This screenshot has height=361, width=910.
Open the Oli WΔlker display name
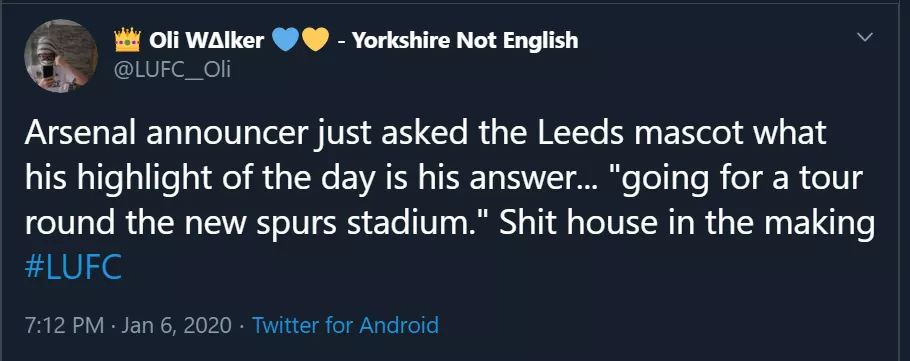(x=207, y=41)
